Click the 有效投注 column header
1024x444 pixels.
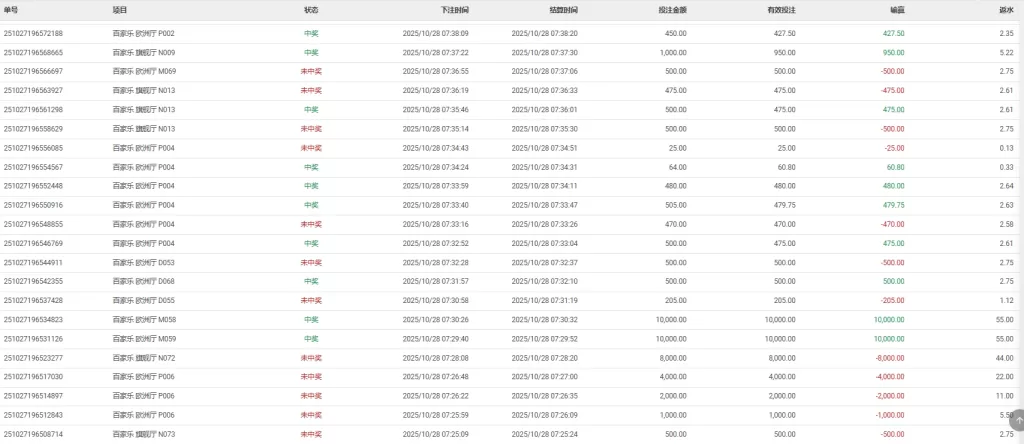point(781,10)
